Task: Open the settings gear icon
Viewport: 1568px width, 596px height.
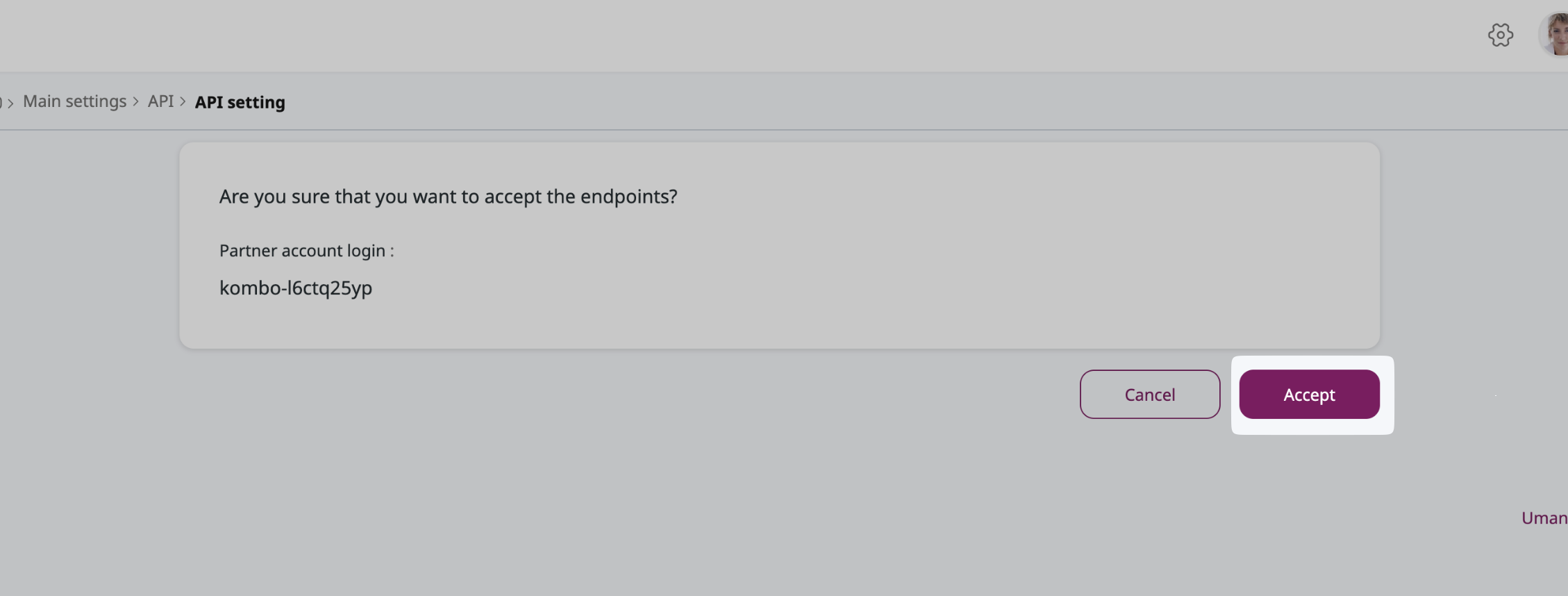Action: pos(1500,35)
